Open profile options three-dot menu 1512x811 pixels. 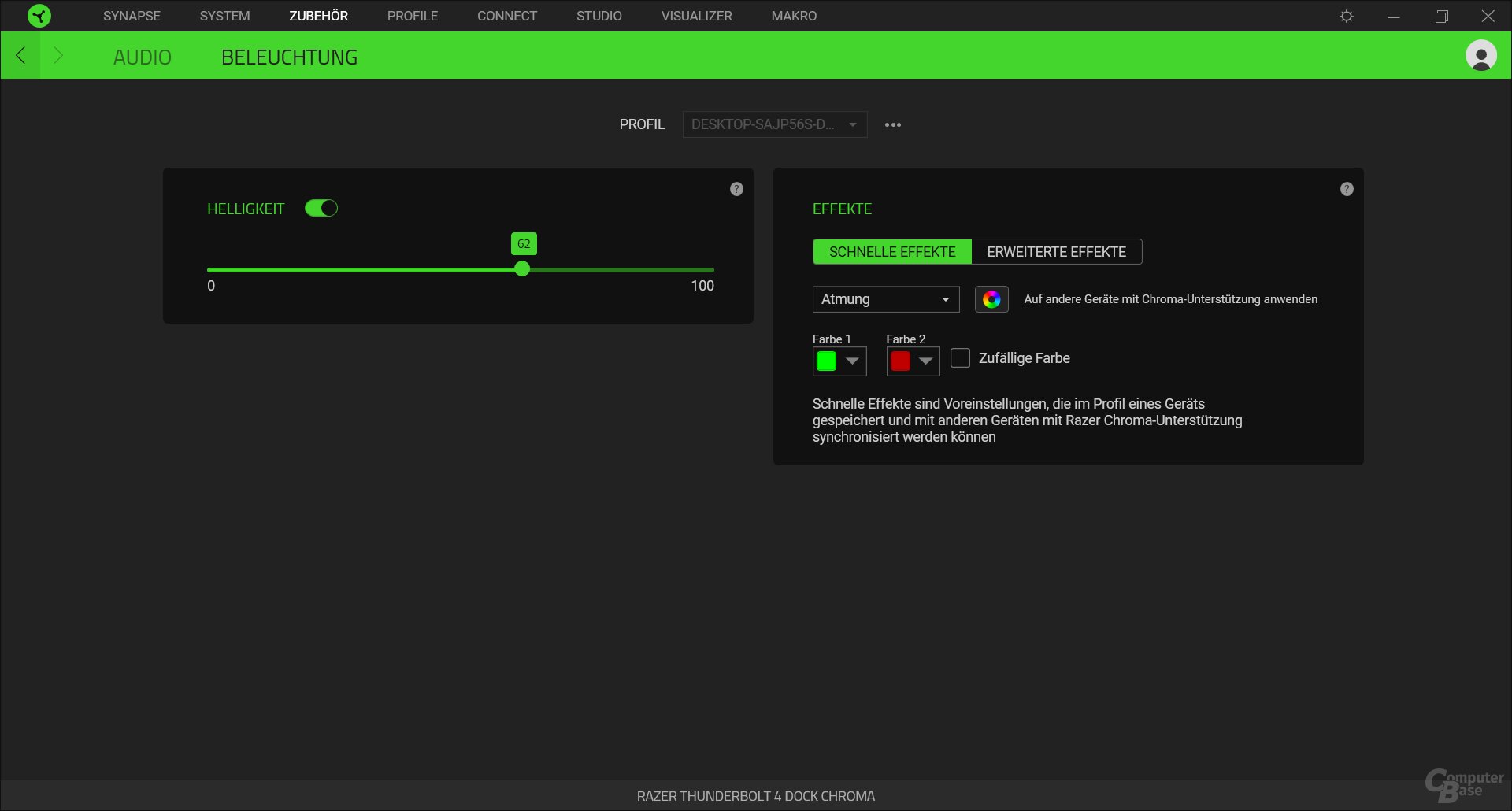892,124
